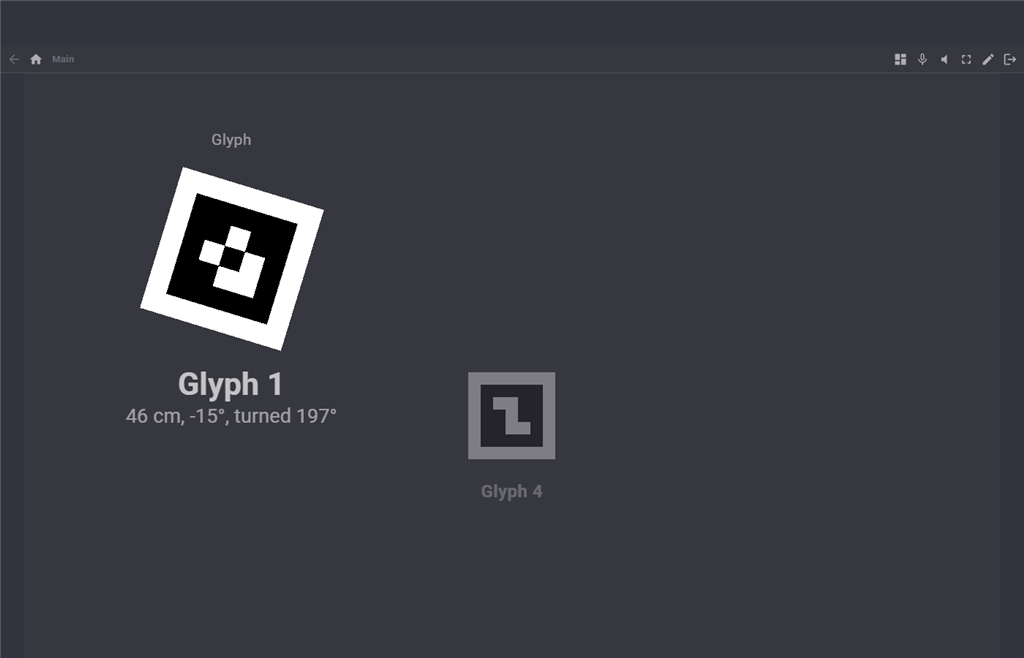Activate the microphone icon
Image resolution: width=1024 pixels, height=658 pixels.
tap(922, 59)
